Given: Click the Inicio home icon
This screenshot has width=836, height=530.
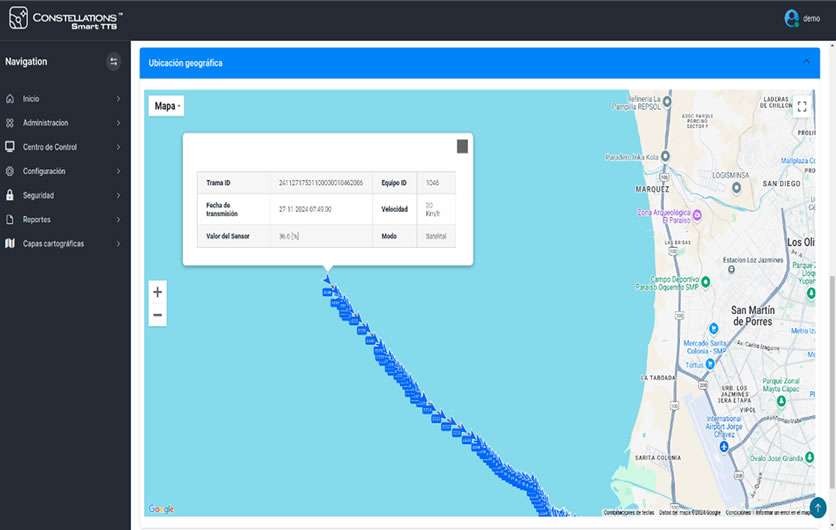Looking at the screenshot, I should point(10,99).
